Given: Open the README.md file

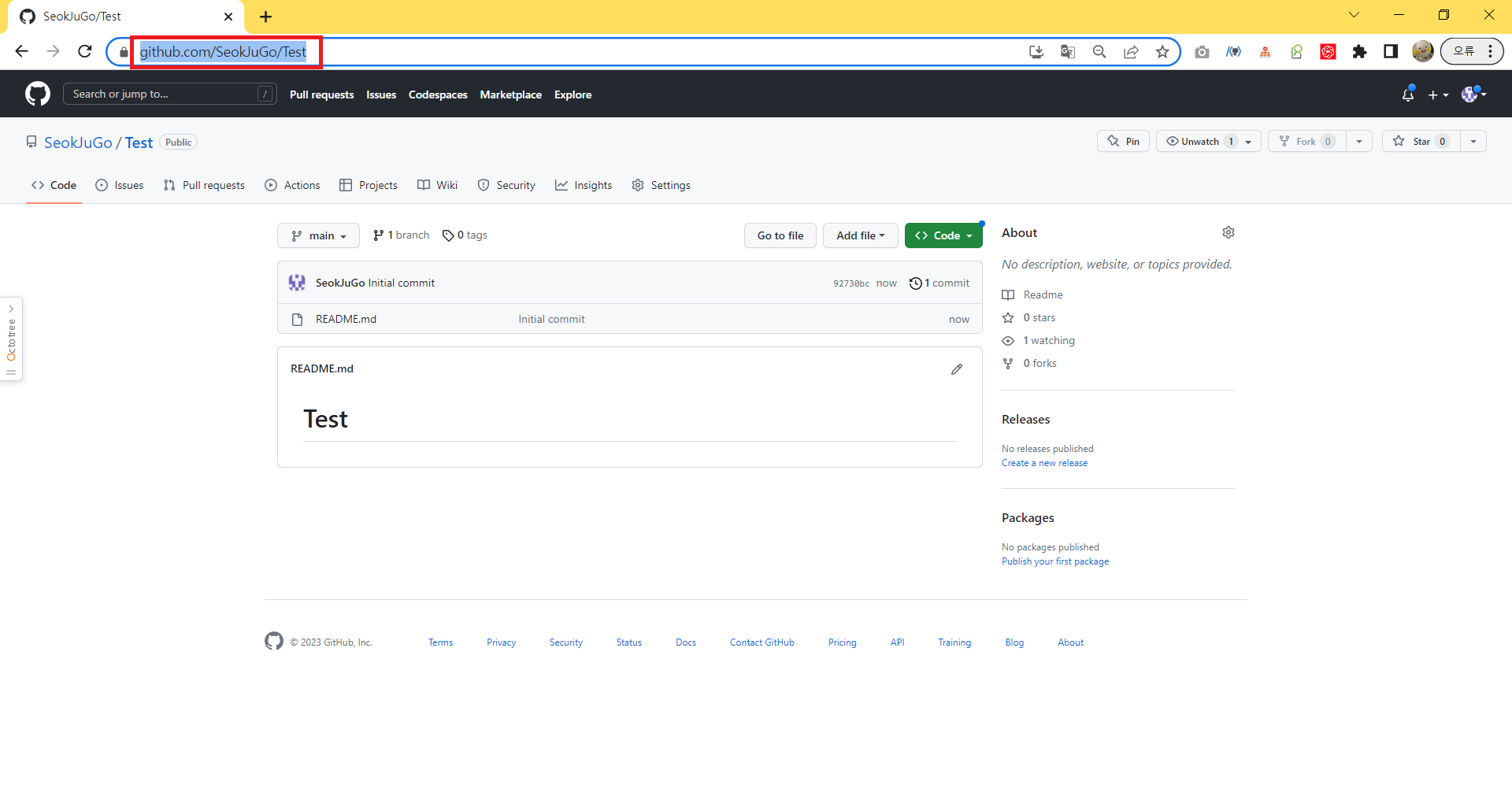Looking at the screenshot, I should (x=346, y=319).
